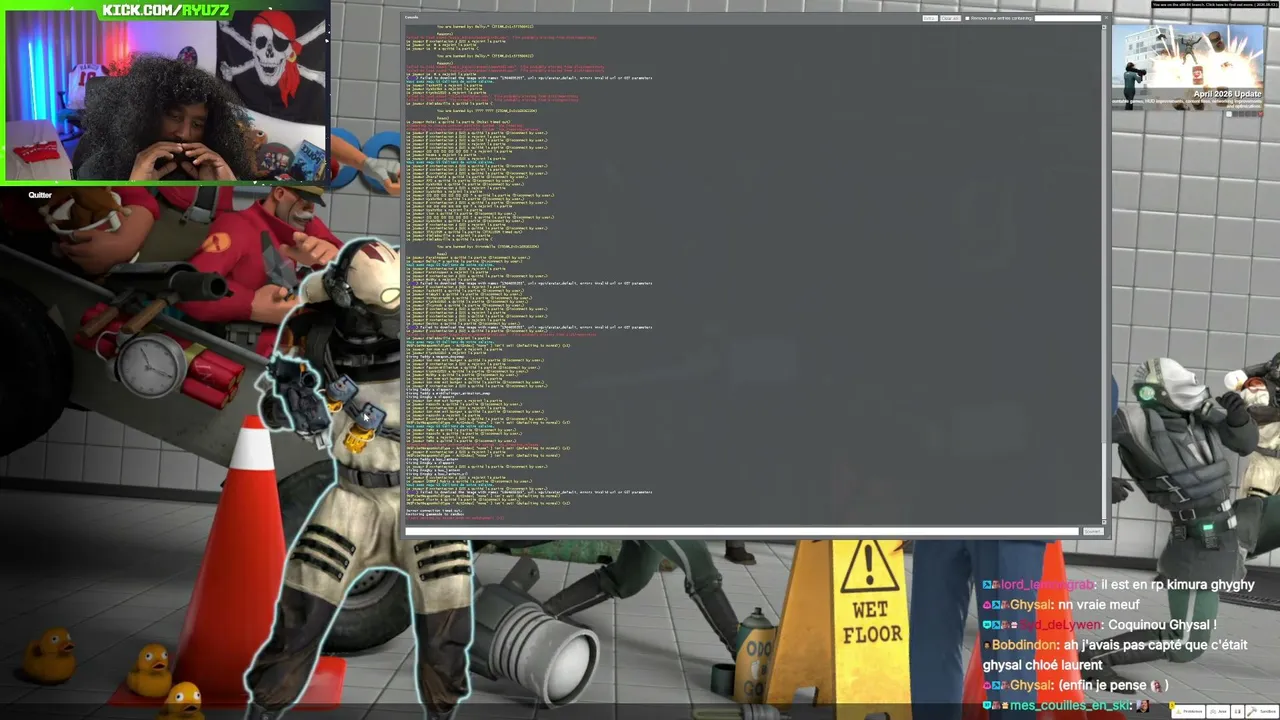Close the Console window
This screenshot has height=720, width=1280.
click(x=1106, y=18)
